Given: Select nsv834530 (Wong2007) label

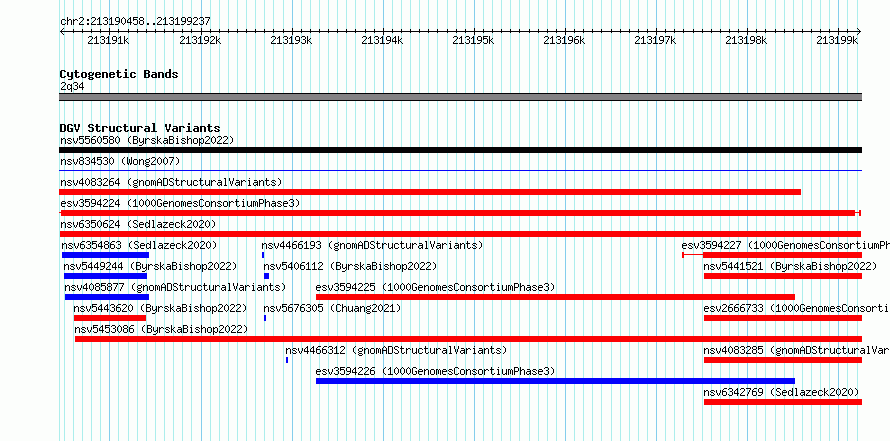Looking at the screenshot, I should [120, 162].
